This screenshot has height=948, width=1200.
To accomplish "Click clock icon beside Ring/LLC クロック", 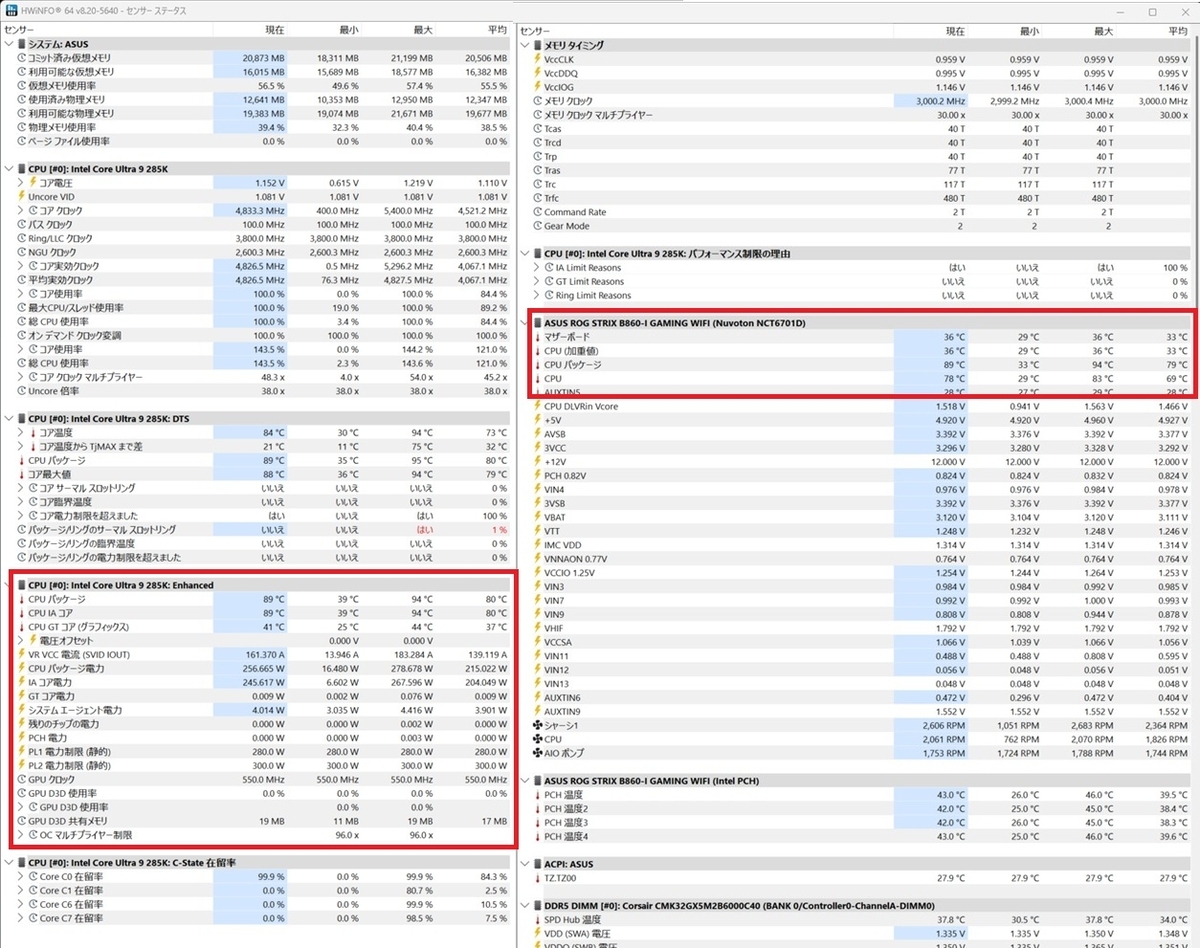I will point(22,239).
